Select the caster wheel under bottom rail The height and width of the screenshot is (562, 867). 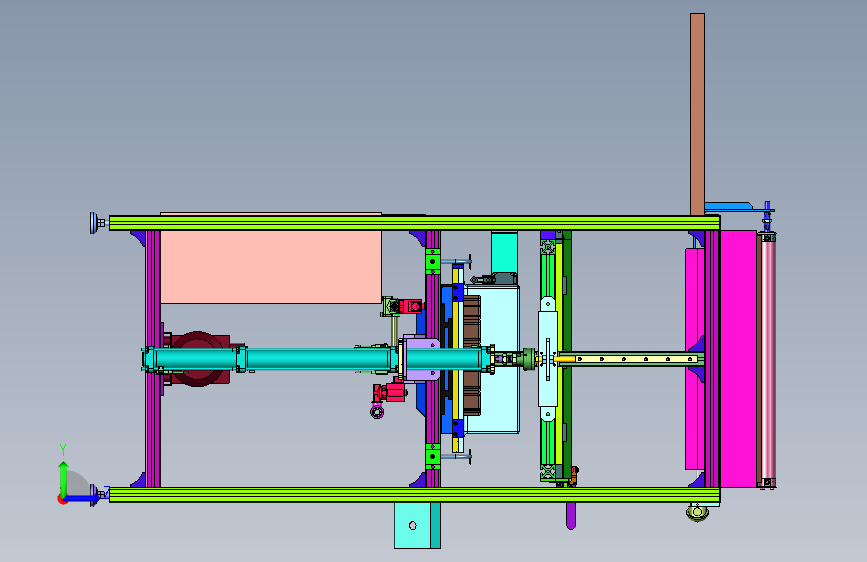pos(697,512)
